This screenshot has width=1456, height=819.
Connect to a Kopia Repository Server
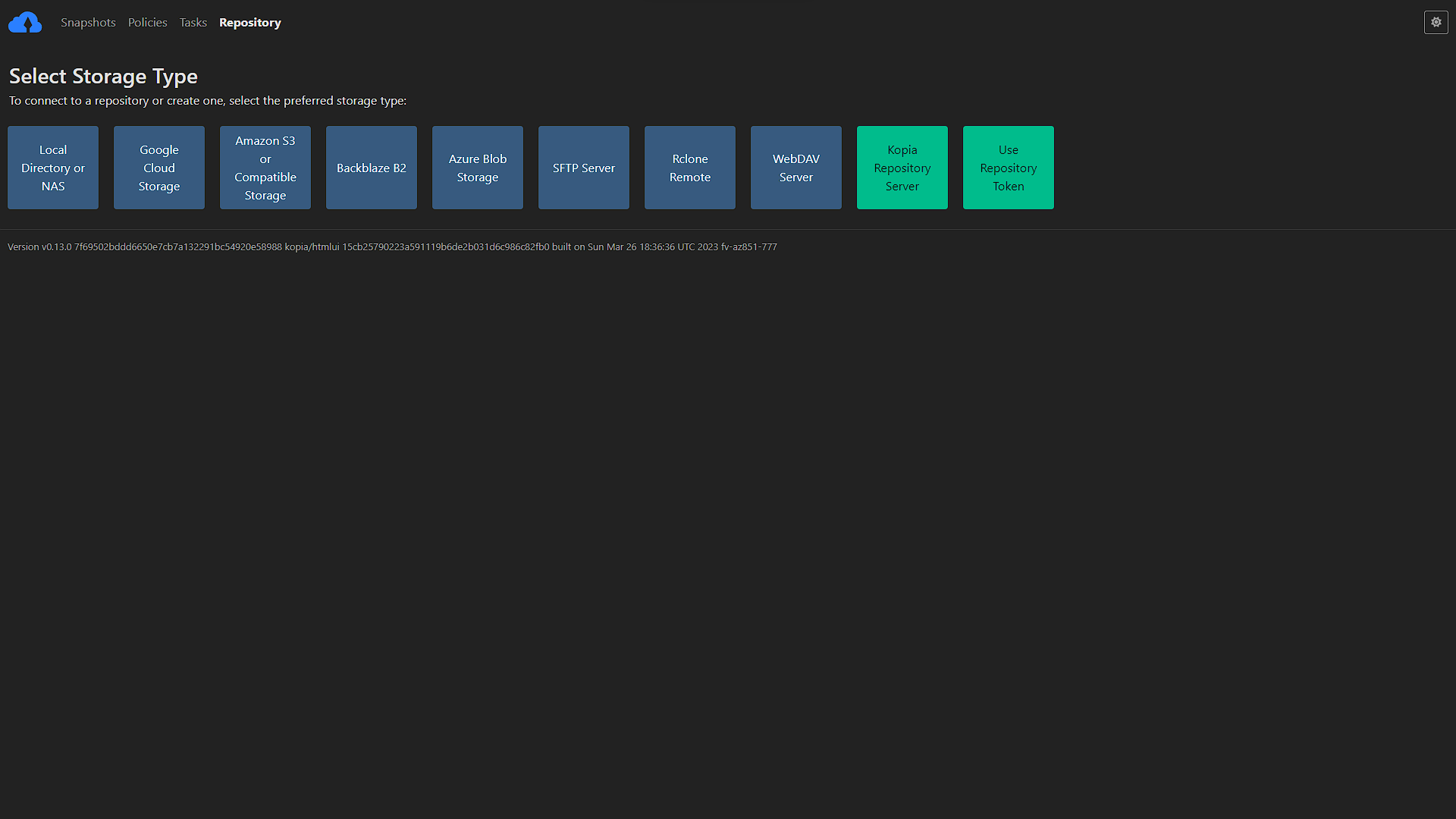click(902, 167)
